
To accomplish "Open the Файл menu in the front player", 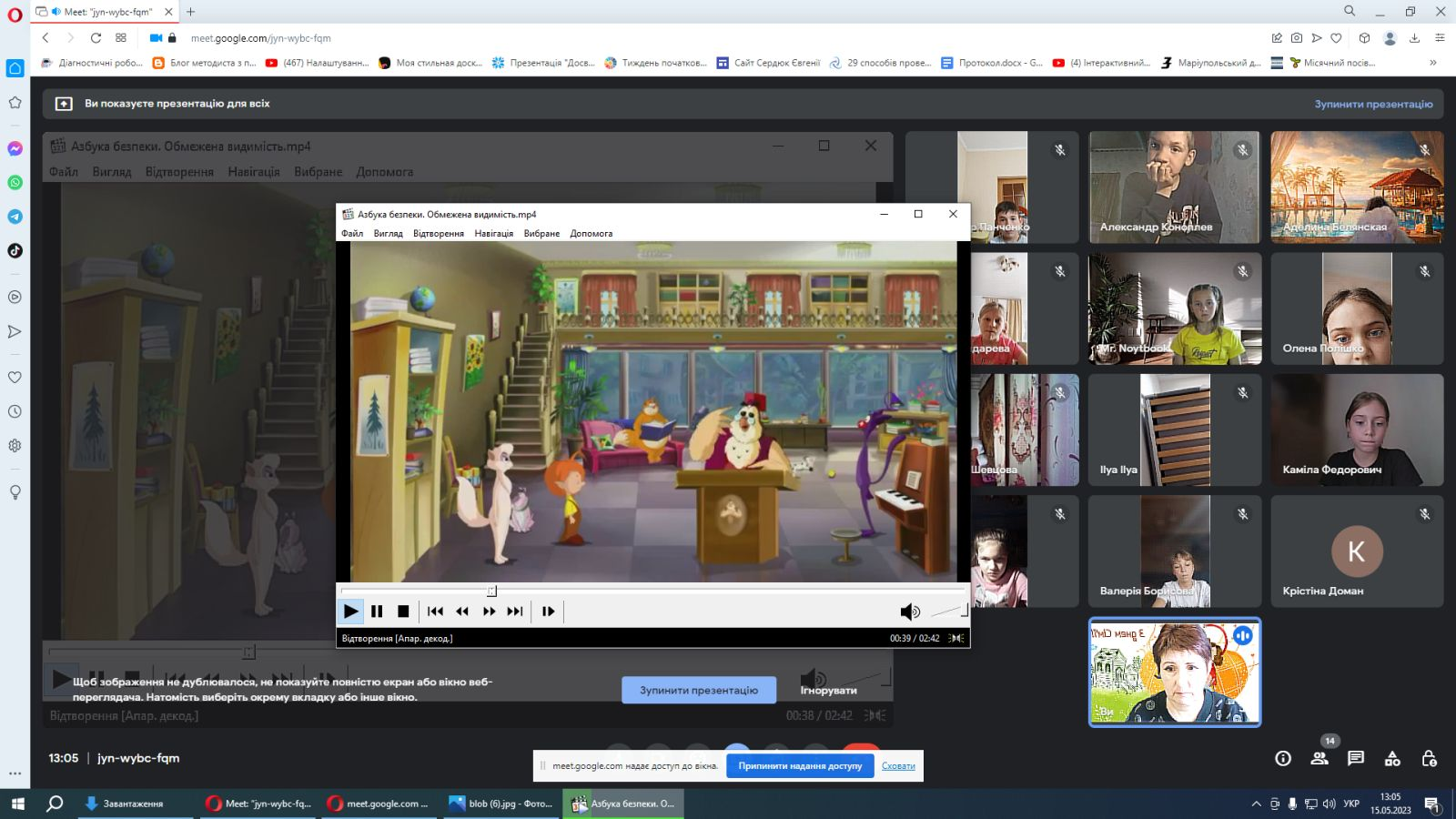I will tap(352, 233).
